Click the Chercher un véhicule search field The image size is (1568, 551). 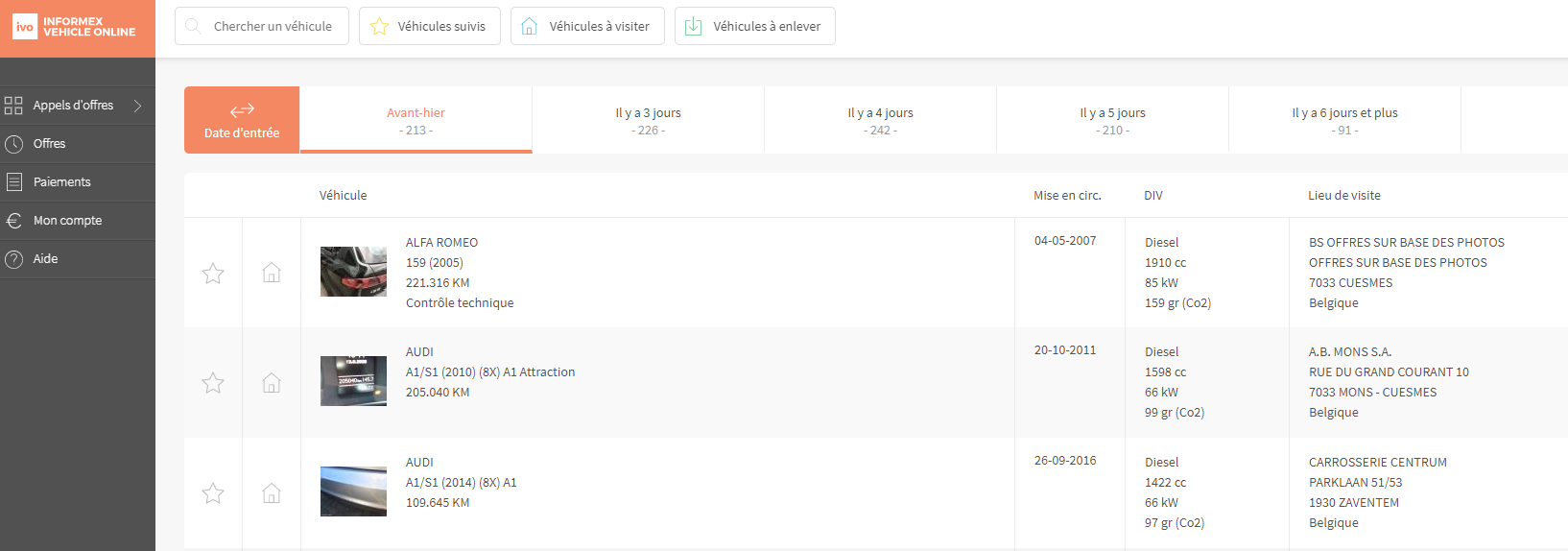point(262,26)
